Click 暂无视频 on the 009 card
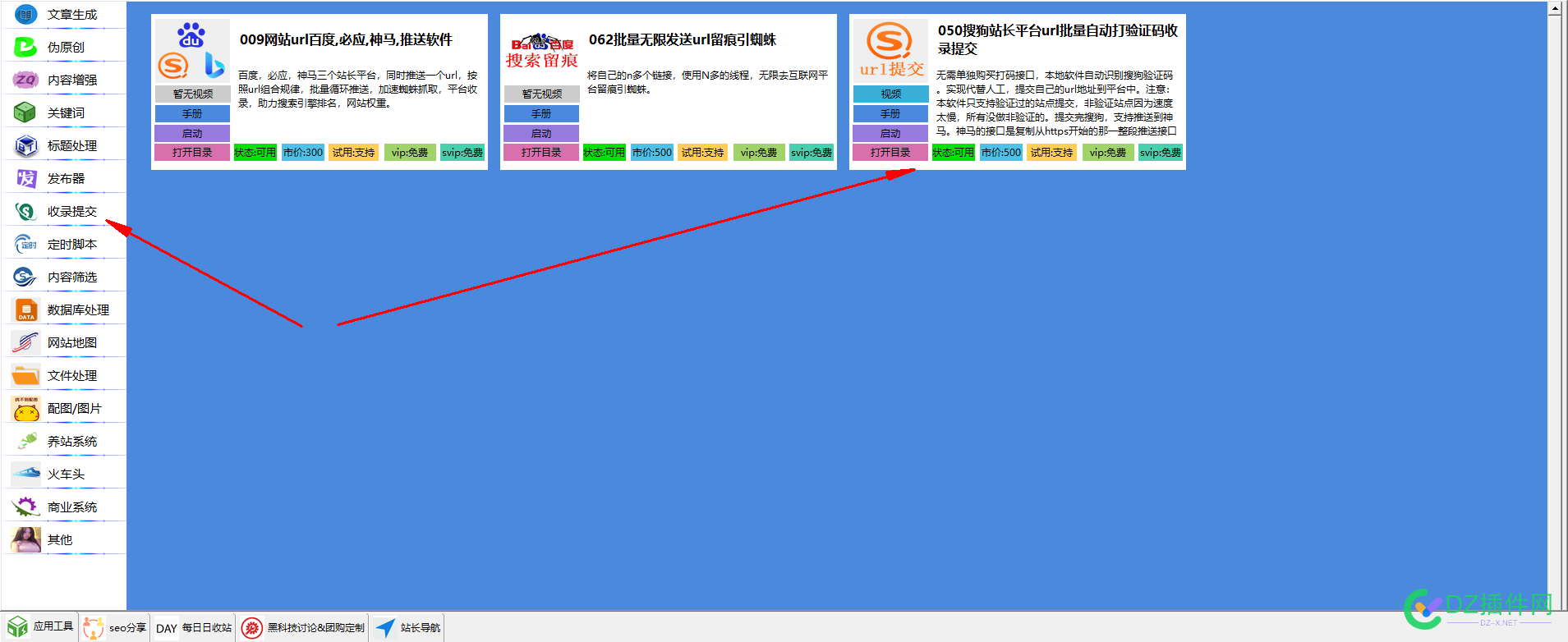 pos(192,94)
